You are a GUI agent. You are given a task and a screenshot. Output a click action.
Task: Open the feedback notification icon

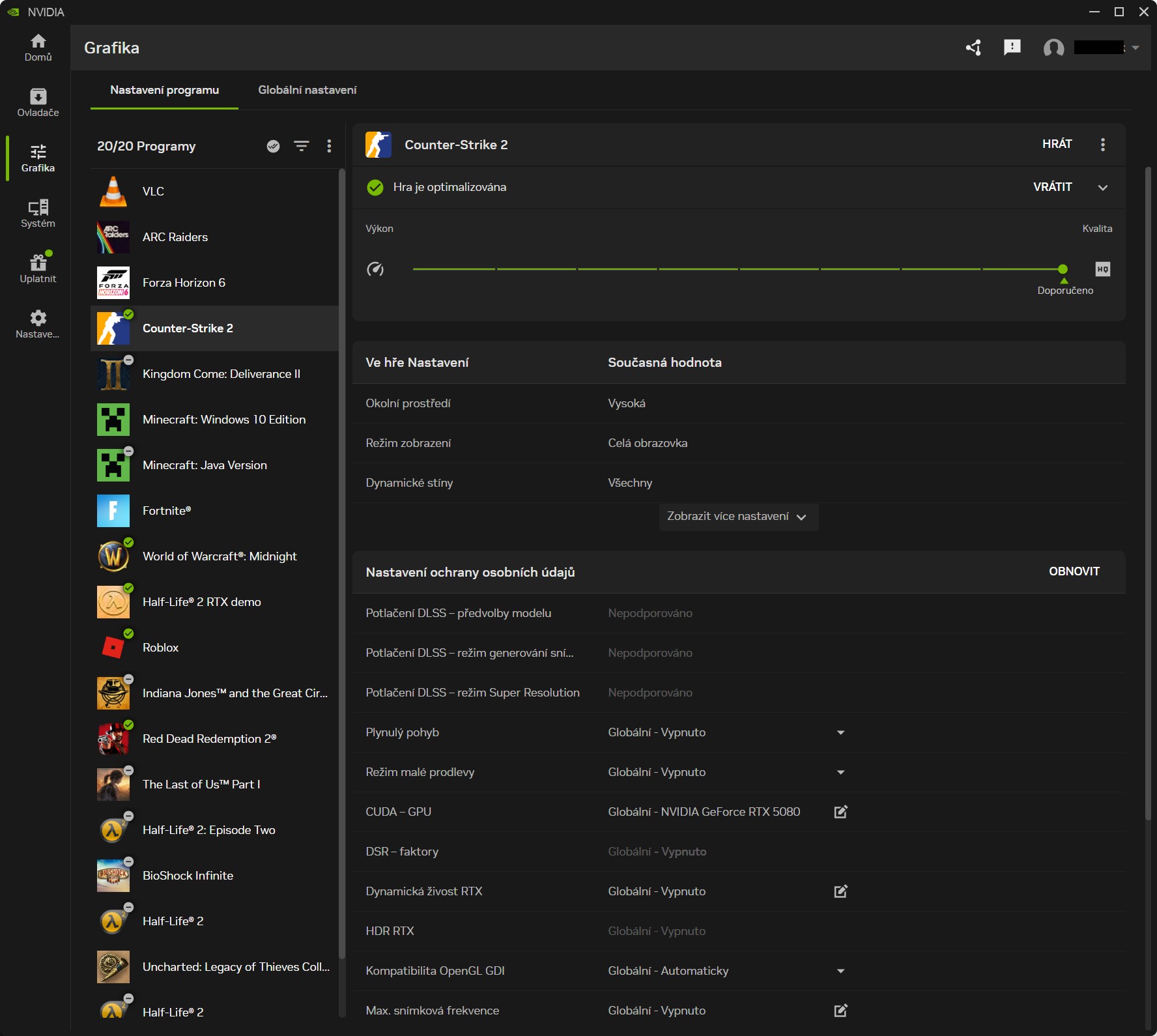click(1012, 48)
